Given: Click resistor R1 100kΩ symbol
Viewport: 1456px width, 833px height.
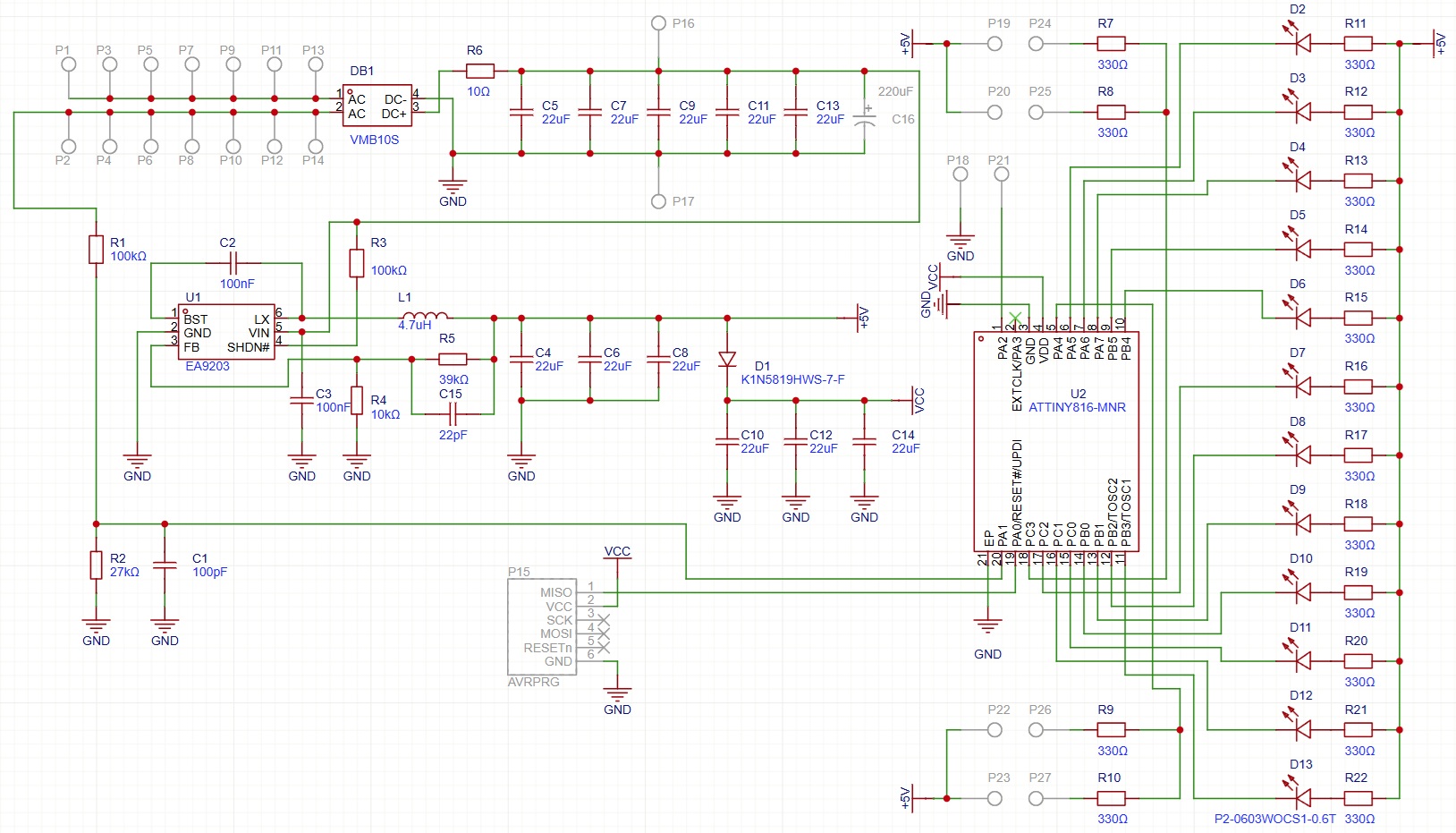Looking at the screenshot, I should tap(96, 249).
